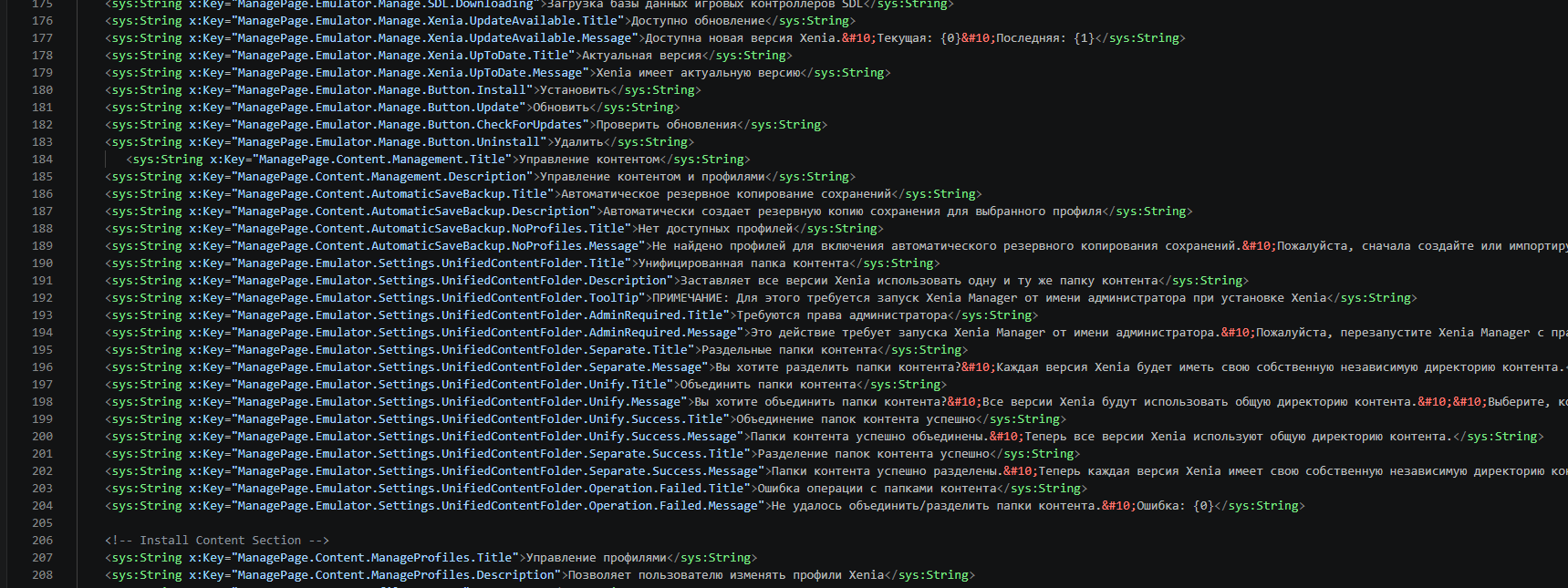The width and height of the screenshot is (1568, 588).
Task: Click line number 205 in the gutter
Action: (43, 522)
